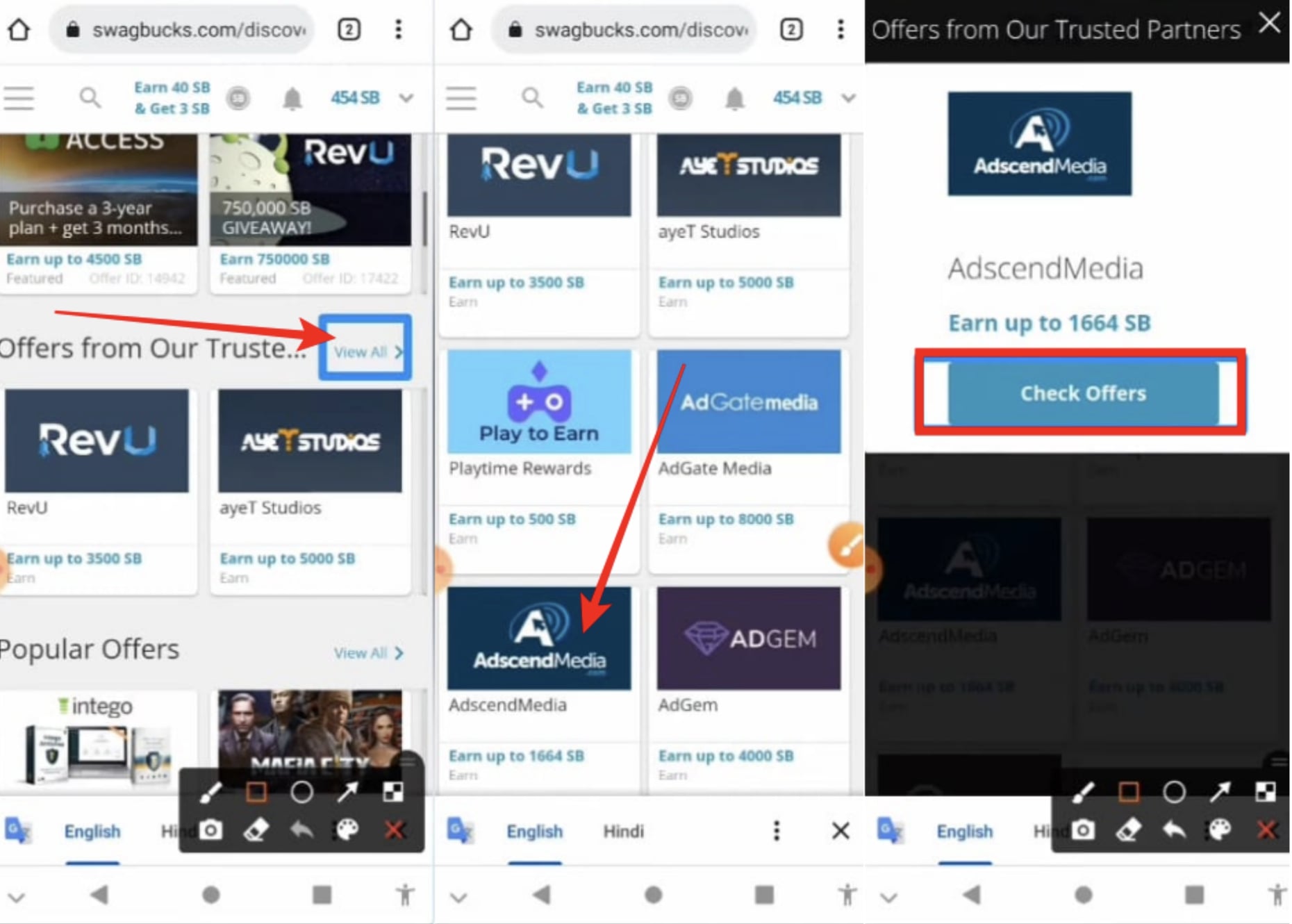
Task: Tap the orange floating pen button
Action: tap(847, 546)
